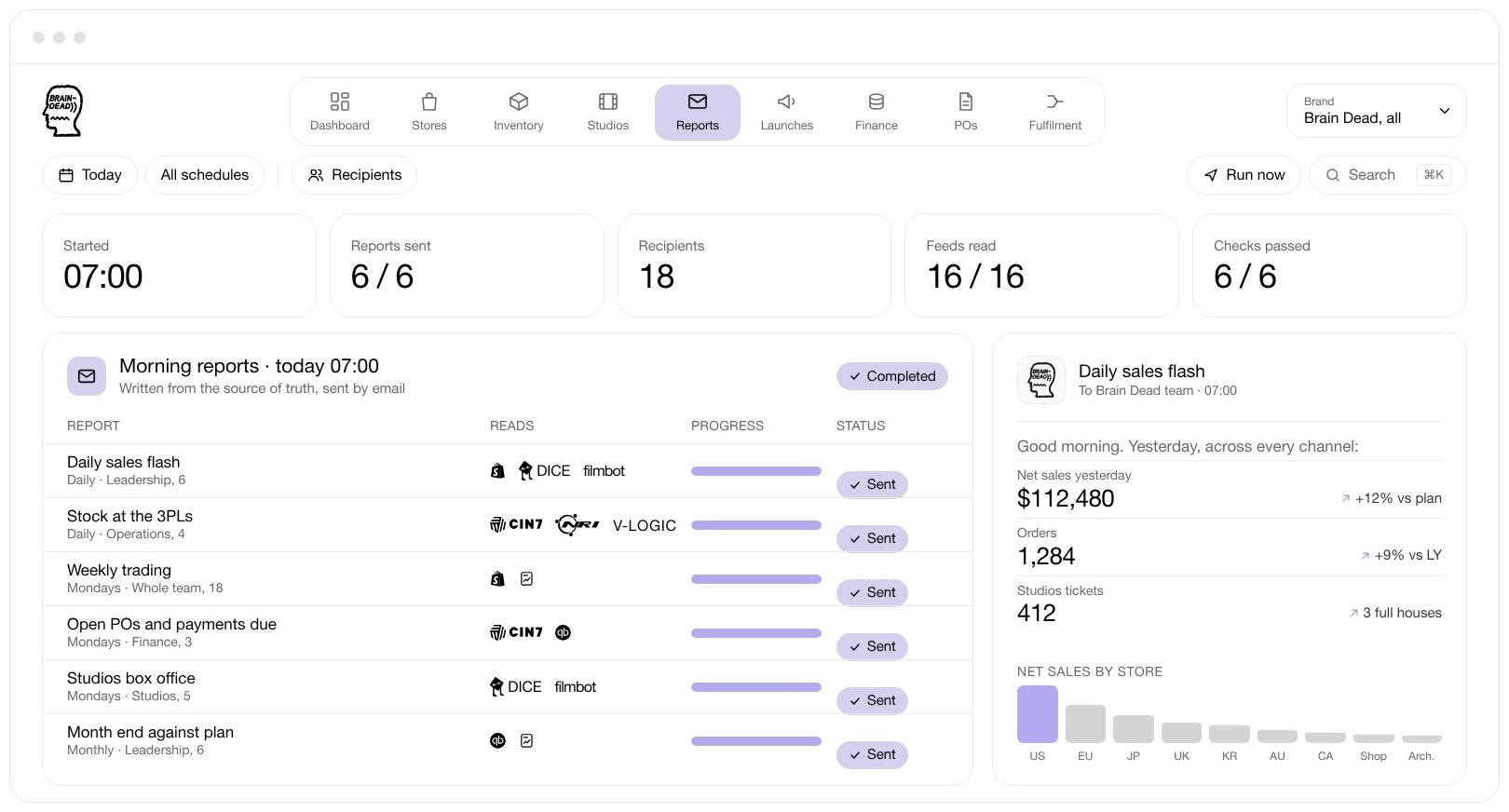Open the Stores tab
This screenshot has height=812, width=1509.
(x=429, y=113)
